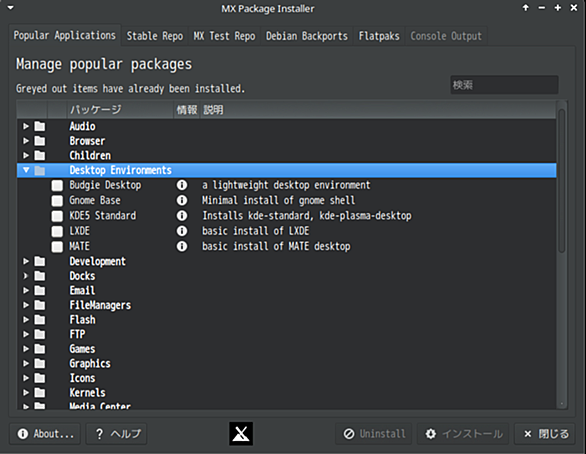This screenshot has width=586, height=454.
Task: Click the Browser folder icon
Action: click(x=40, y=141)
